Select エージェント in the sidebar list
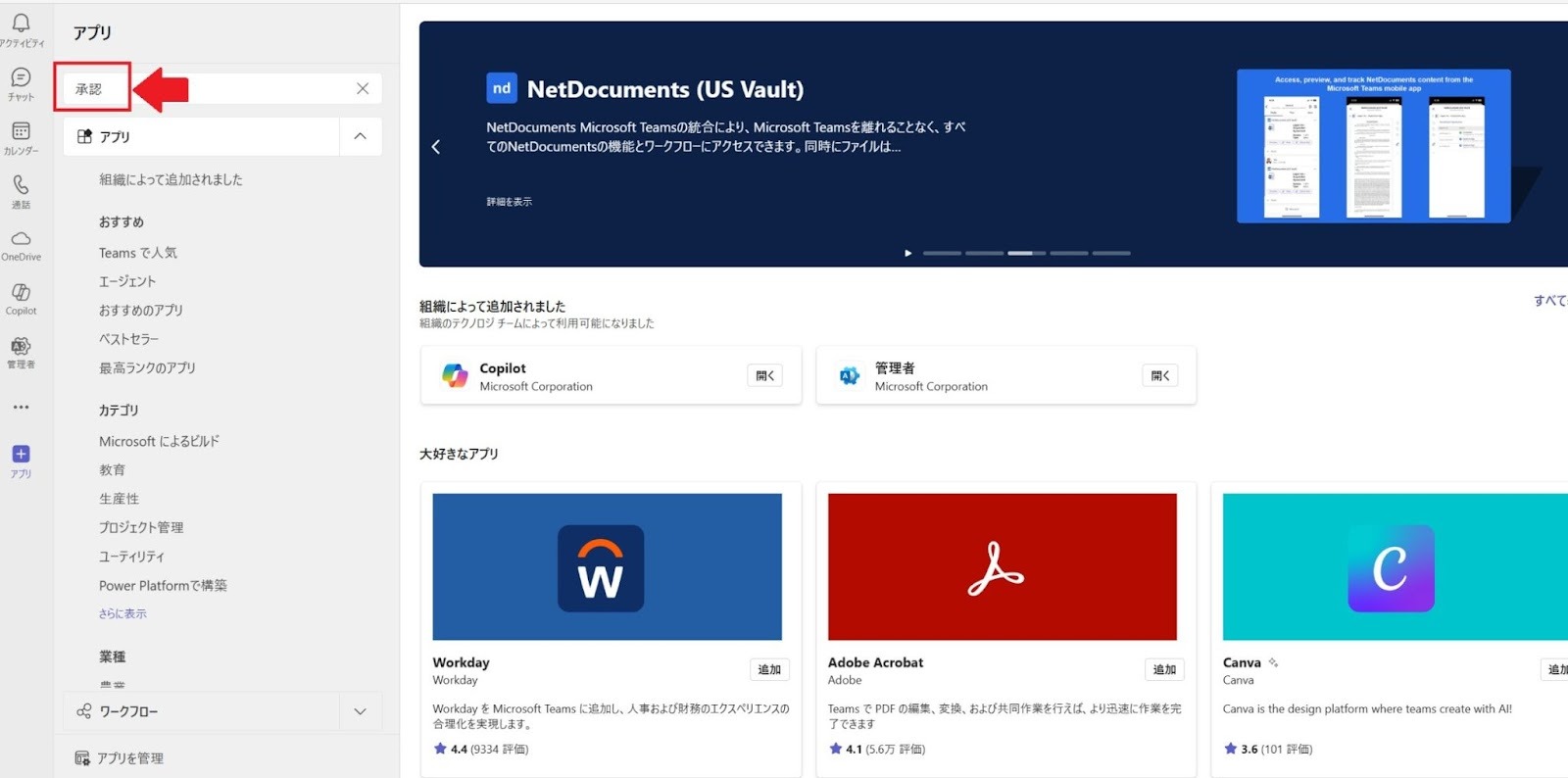Viewport: 1568px width, 778px height. (127, 281)
